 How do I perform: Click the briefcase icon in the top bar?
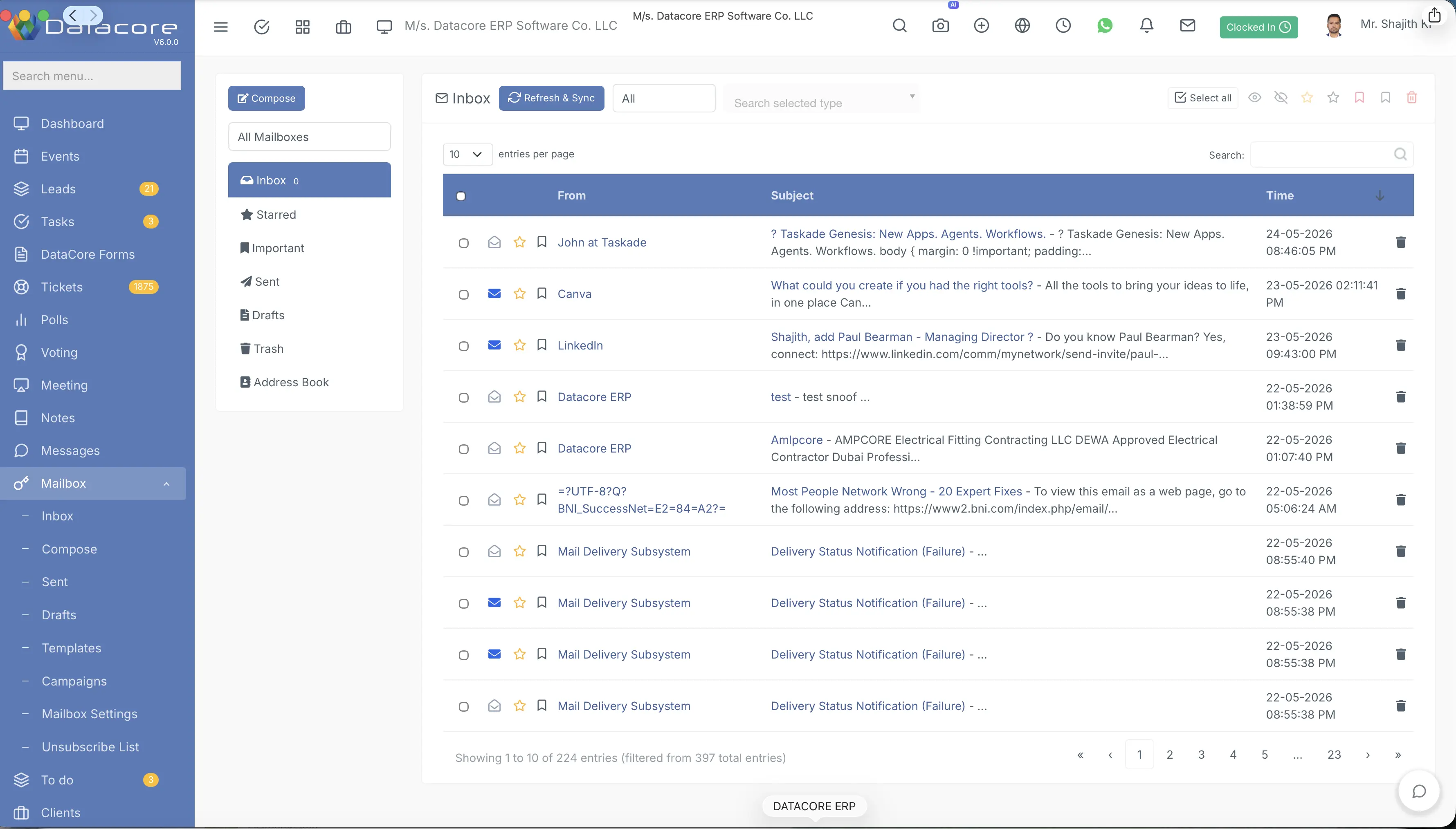click(x=344, y=27)
